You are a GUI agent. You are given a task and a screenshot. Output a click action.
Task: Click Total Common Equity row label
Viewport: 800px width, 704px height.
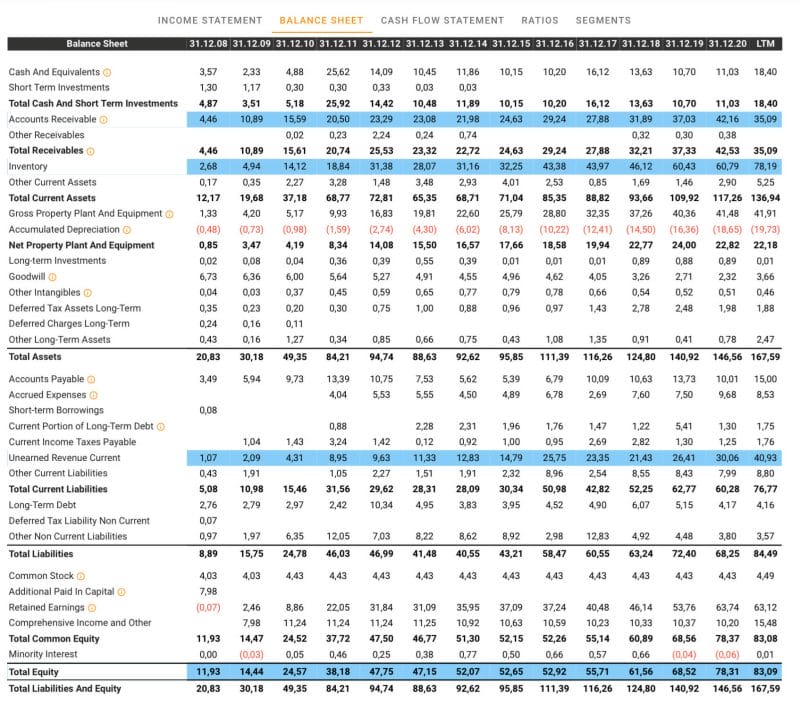click(x=54, y=638)
